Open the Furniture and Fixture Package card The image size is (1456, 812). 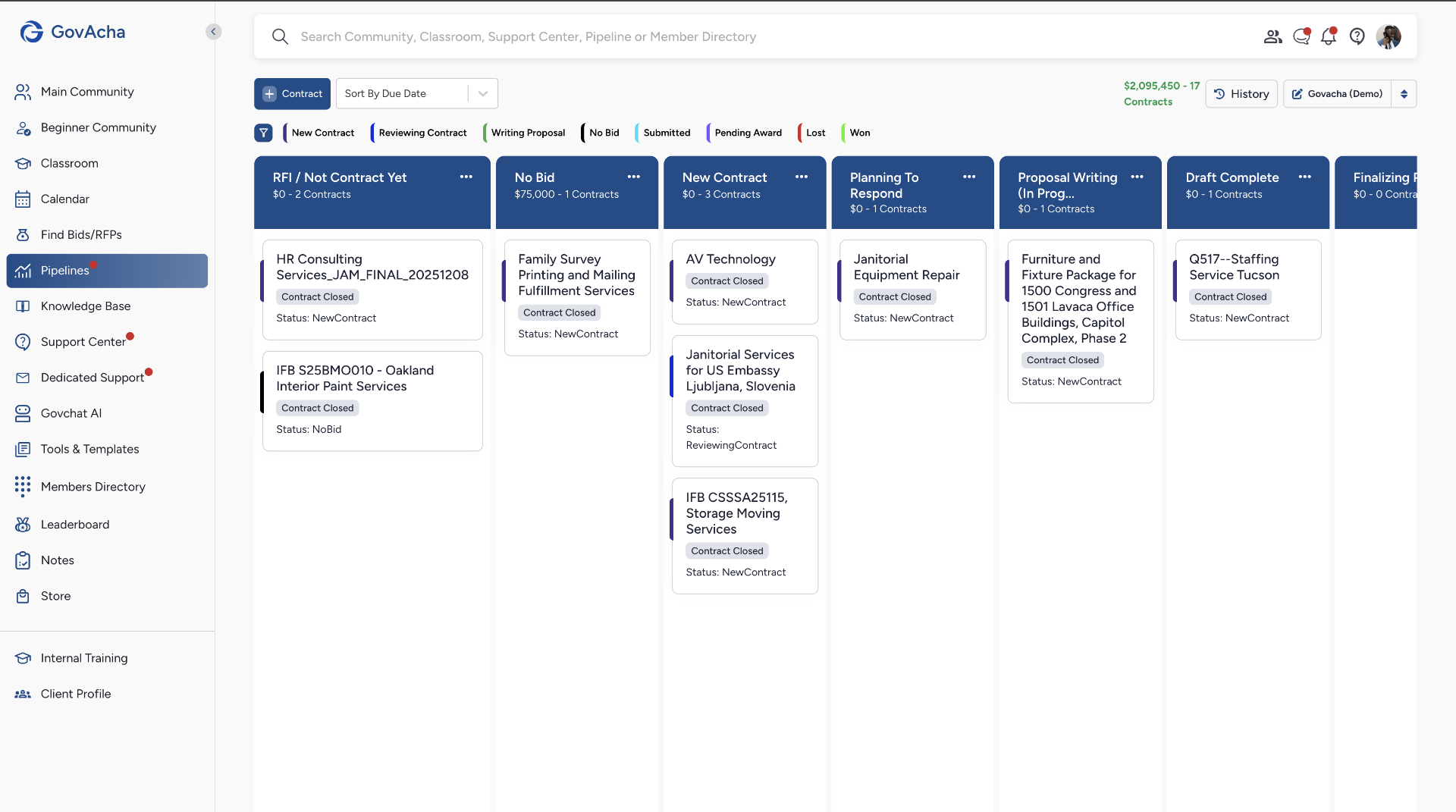point(1081,321)
